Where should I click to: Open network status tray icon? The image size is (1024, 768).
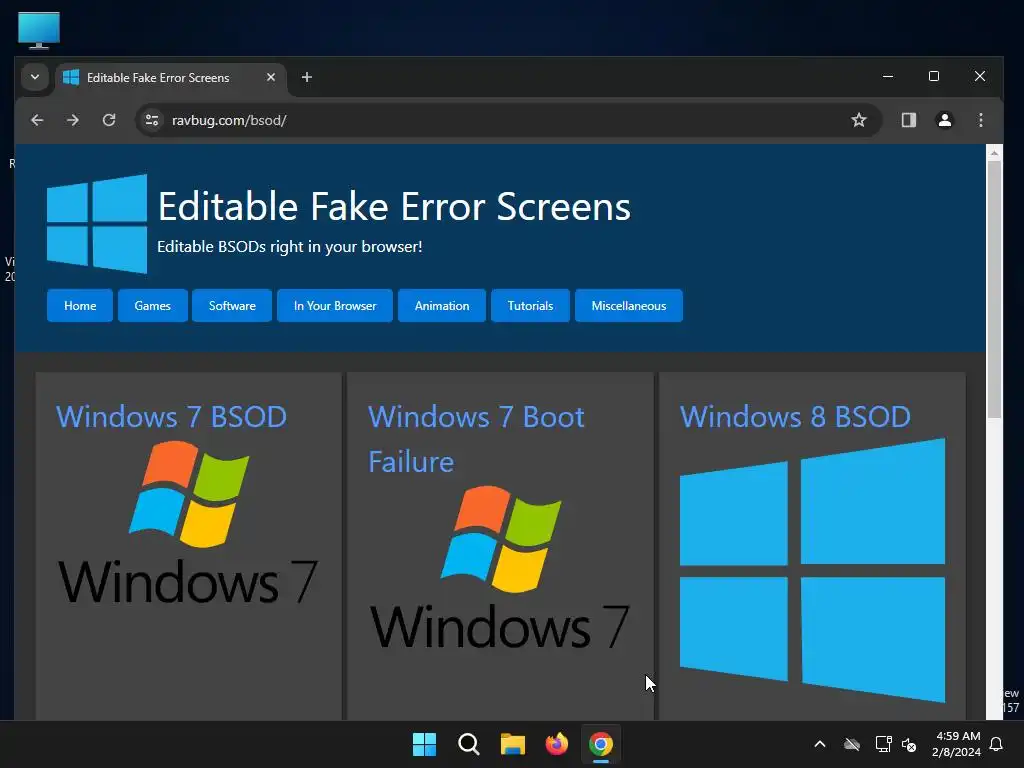(x=883, y=744)
